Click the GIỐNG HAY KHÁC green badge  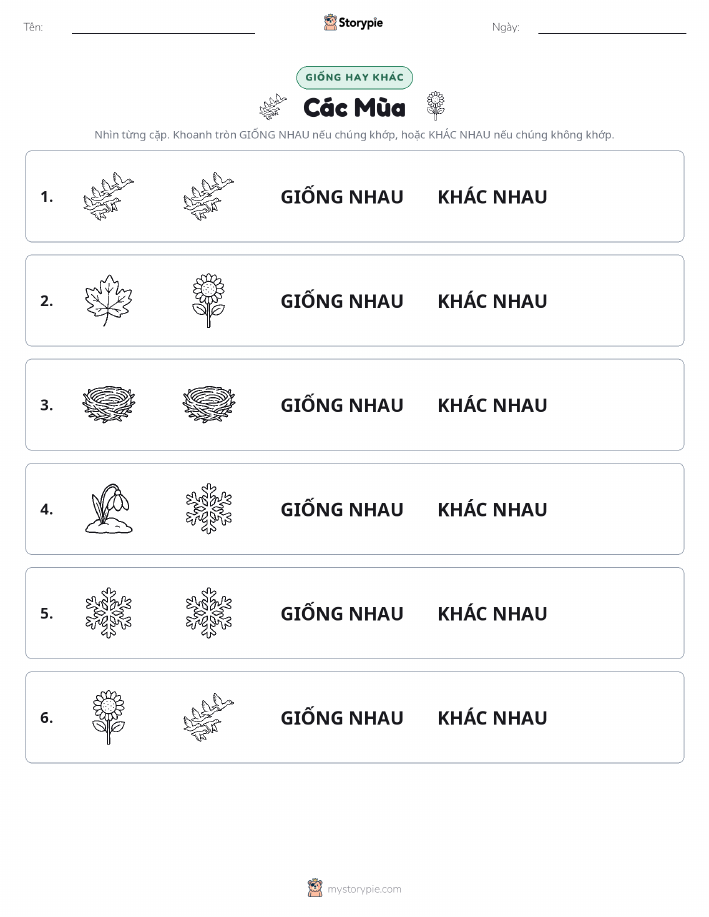click(354, 77)
